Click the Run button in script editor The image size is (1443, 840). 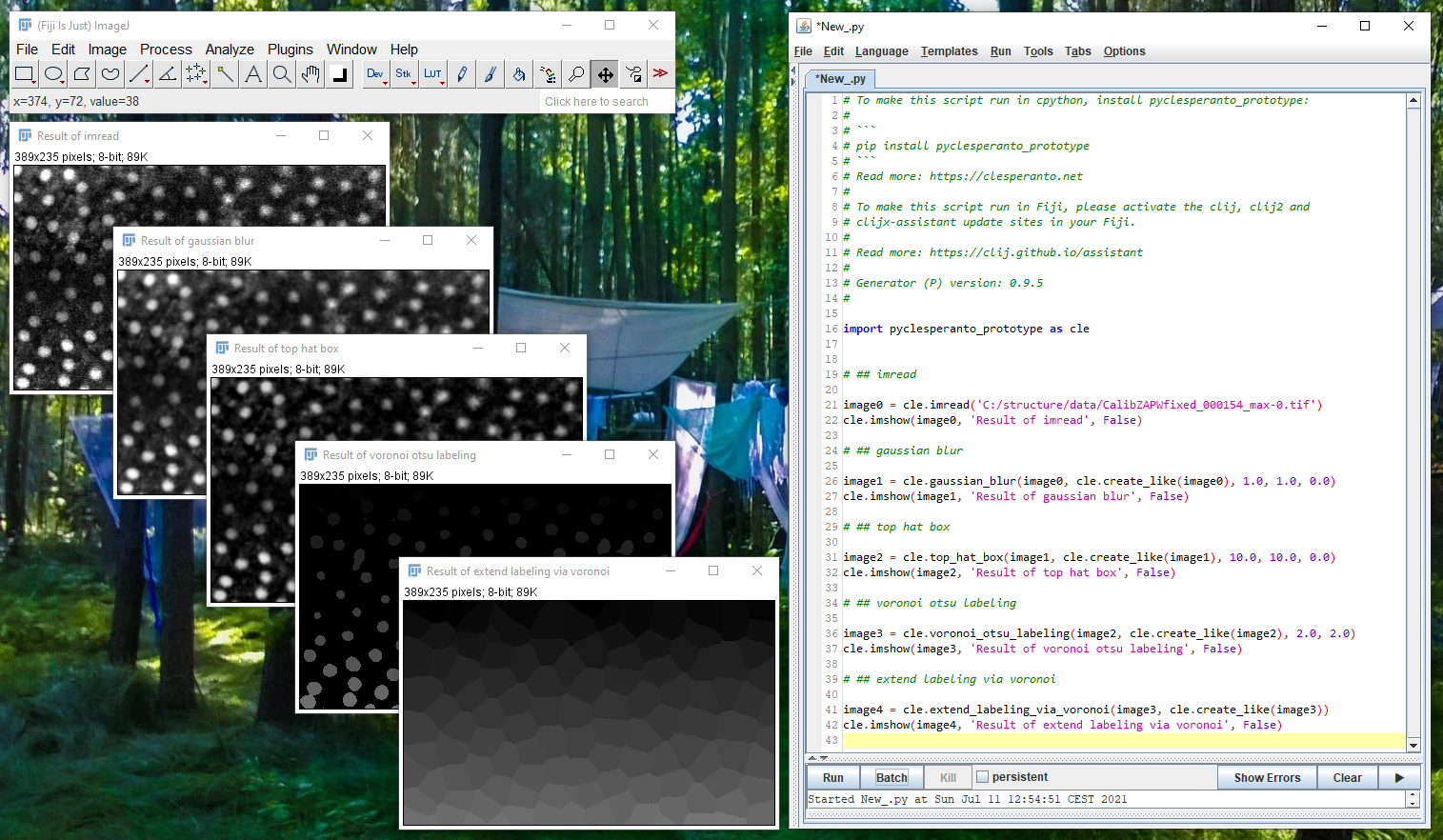[833, 778]
